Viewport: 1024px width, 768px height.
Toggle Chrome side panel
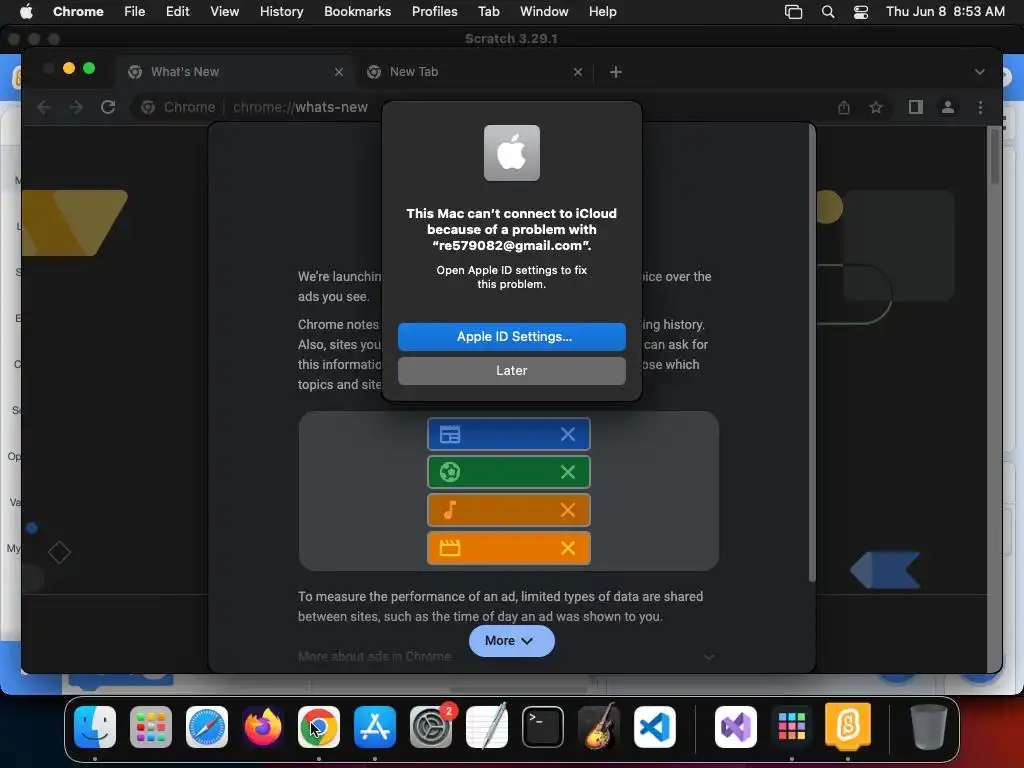click(x=916, y=107)
